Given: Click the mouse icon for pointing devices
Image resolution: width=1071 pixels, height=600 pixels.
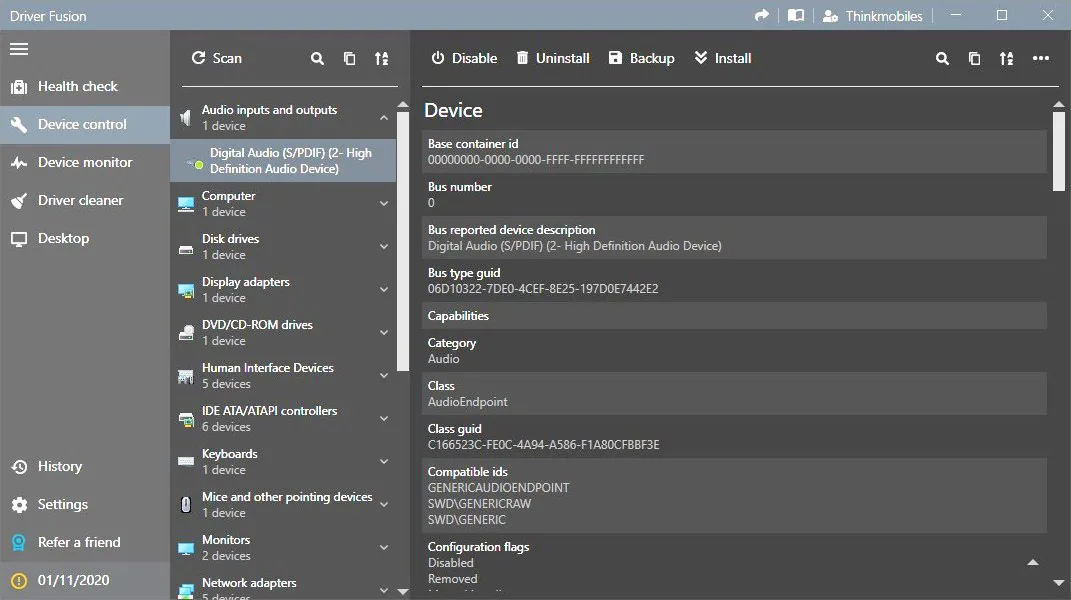Looking at the screenshot, I should click(x=186, y=505).
